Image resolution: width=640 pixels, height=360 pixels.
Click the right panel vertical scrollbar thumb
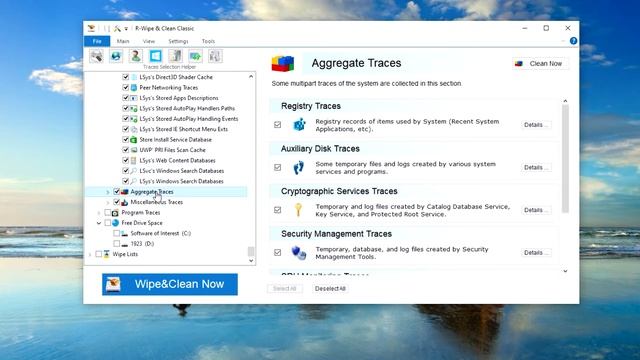(565, 158)
